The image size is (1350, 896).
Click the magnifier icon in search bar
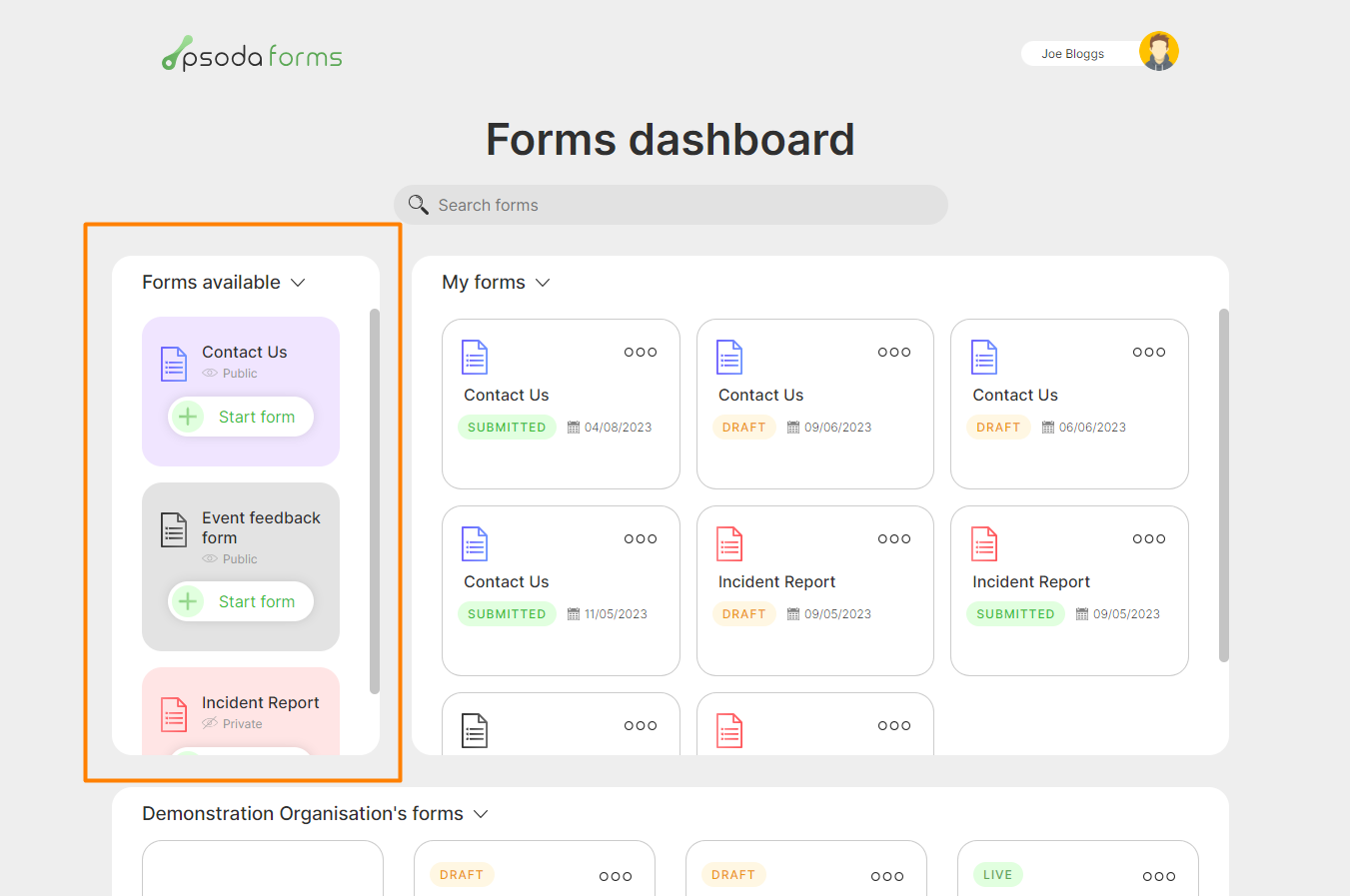(418, 205)
